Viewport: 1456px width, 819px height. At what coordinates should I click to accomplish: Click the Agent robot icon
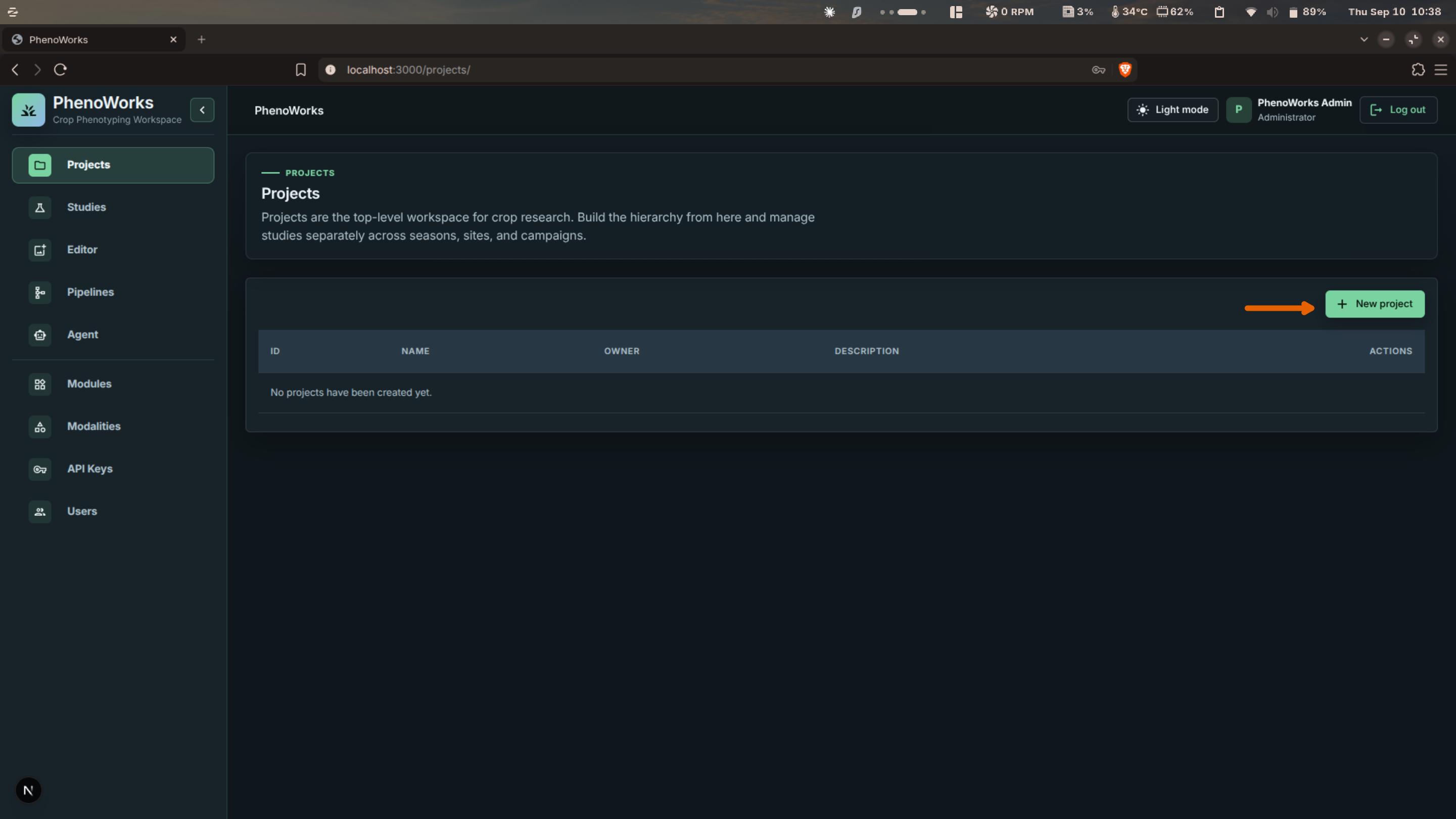[x=39, y=334]
